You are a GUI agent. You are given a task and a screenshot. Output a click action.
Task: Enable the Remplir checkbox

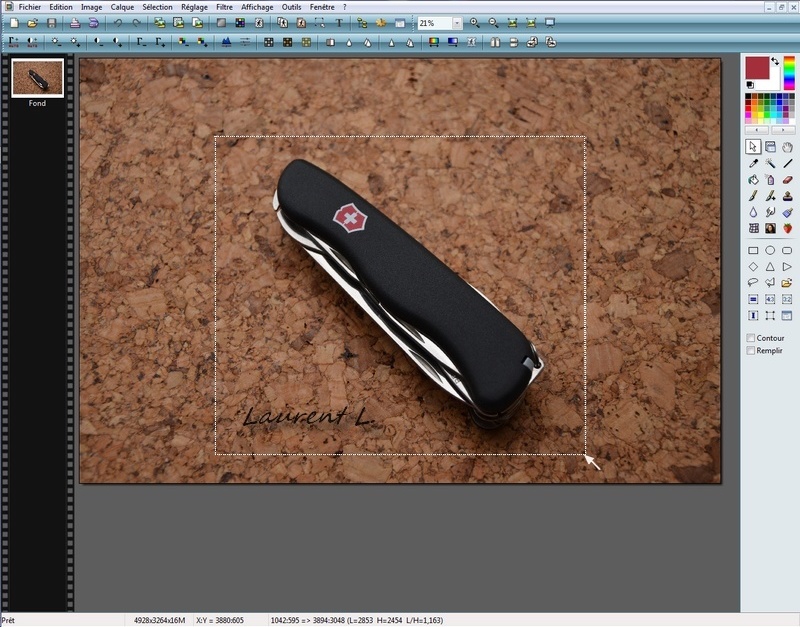751,350
